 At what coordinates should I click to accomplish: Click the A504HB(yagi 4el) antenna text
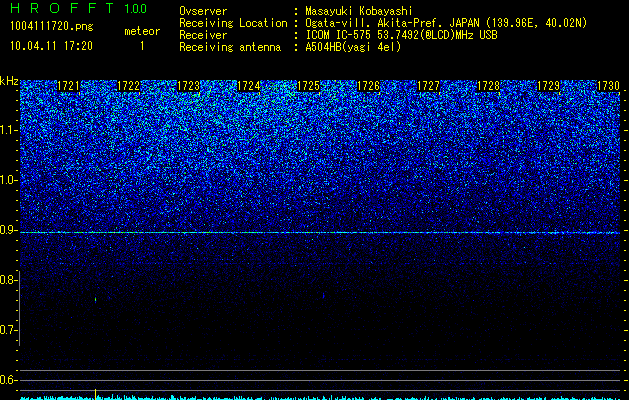pyautogui.click(x=353, y=47)
